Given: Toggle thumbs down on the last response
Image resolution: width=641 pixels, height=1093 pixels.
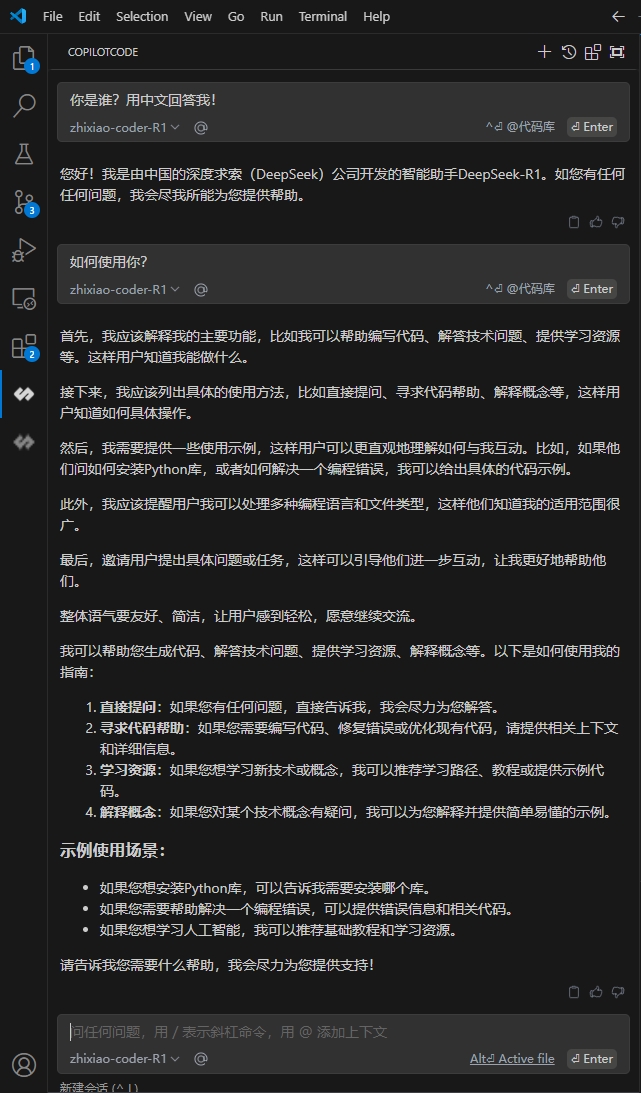Looking at the screenshot, I should click(x=618, y=992).
